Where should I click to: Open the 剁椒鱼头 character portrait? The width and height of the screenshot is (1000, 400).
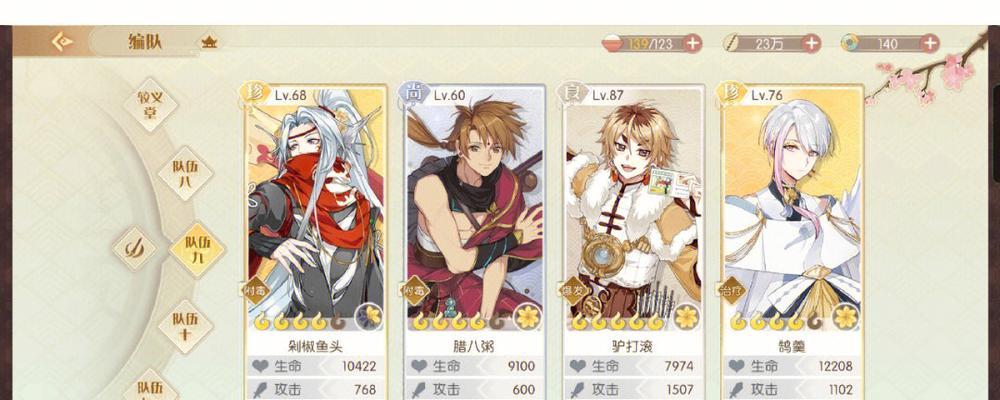coord(316,202)
